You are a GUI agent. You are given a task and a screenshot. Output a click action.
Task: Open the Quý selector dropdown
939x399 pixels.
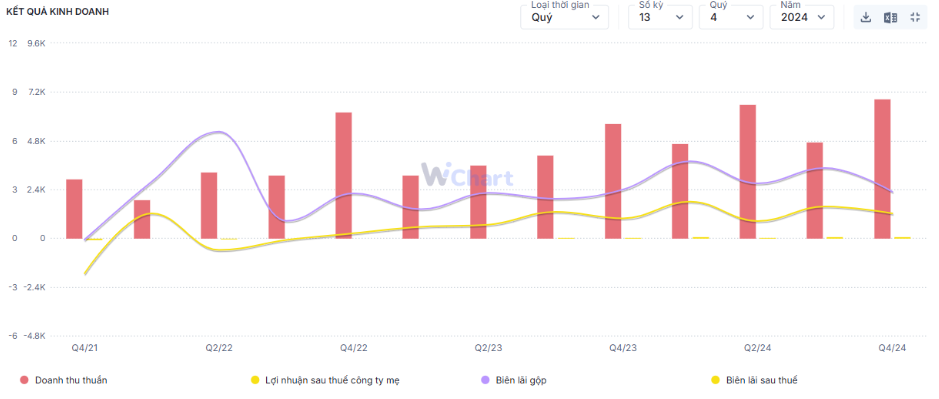tap(731, 17)
